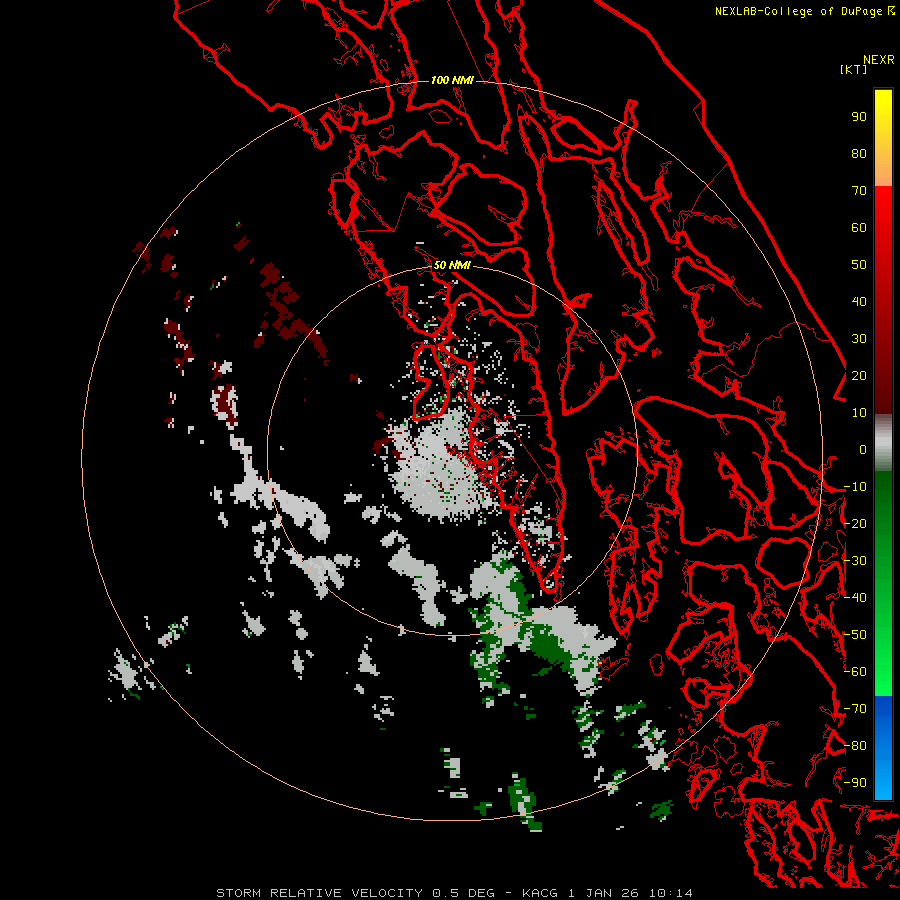Click the [KT] units label
Viewport: 900px width, 900px height.
(853, 69)
